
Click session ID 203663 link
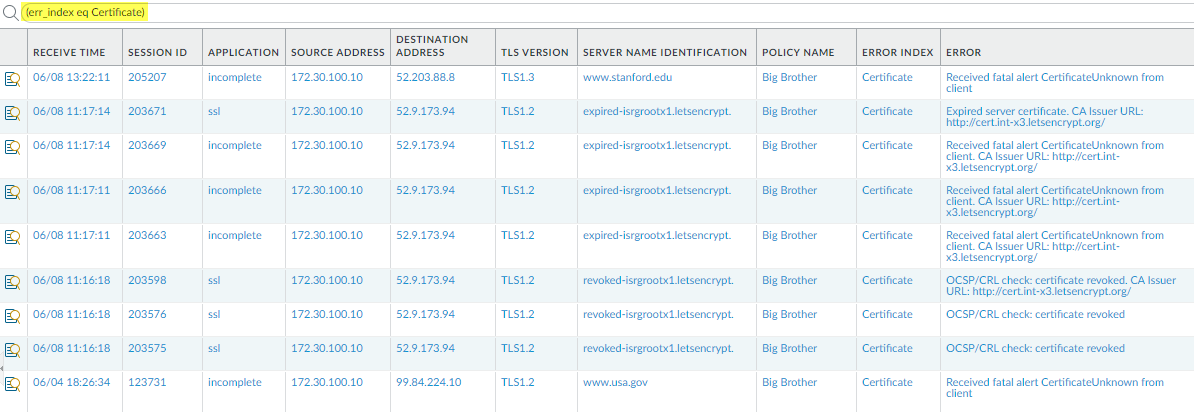click(x=147, y=235)
